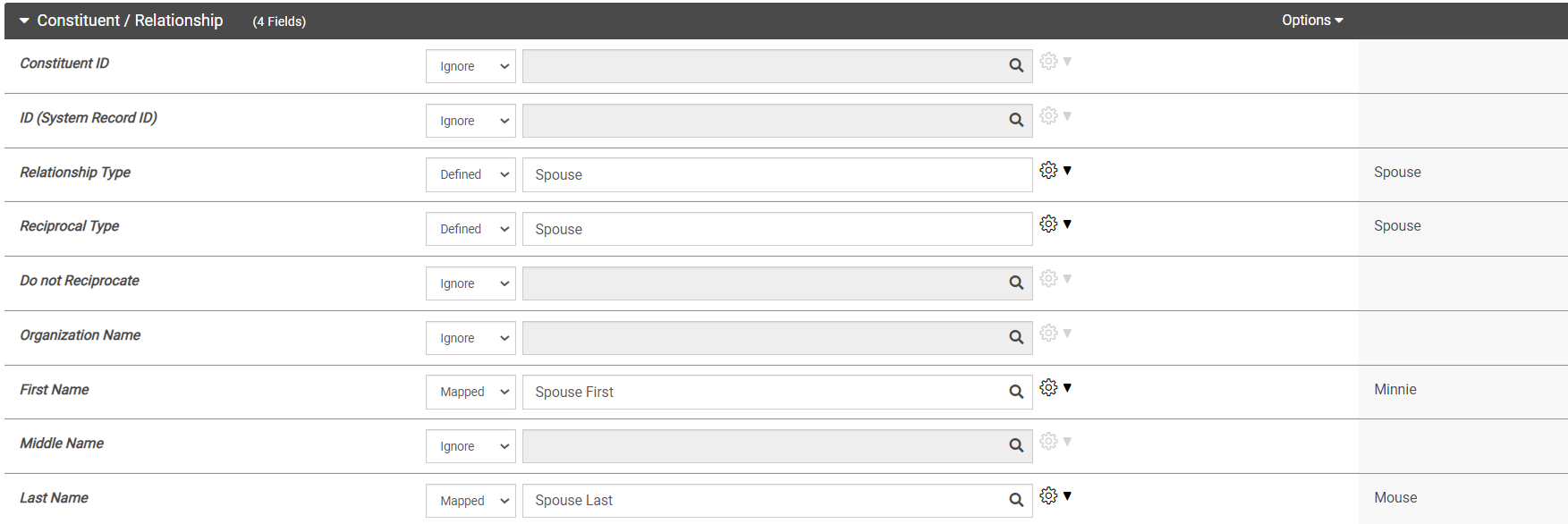Image resolution: width=1568 pixels, height=524 pixels.
Task: Collapse the Constituent / Relationship section chevron
Action: [23, 20]
